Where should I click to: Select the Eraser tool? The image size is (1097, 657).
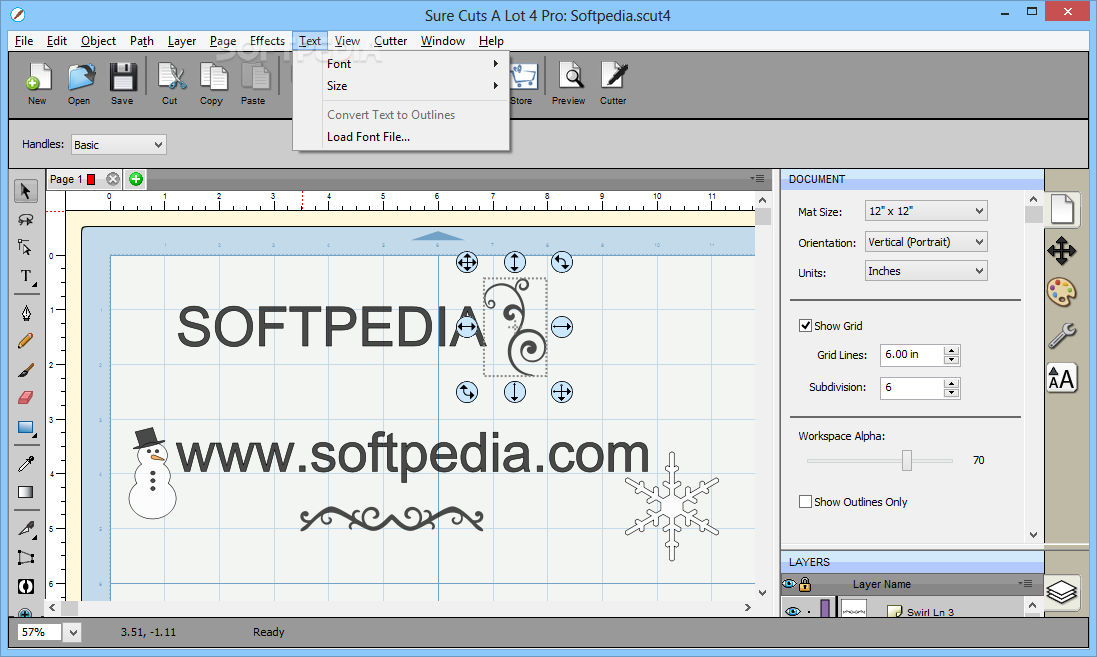26,397
